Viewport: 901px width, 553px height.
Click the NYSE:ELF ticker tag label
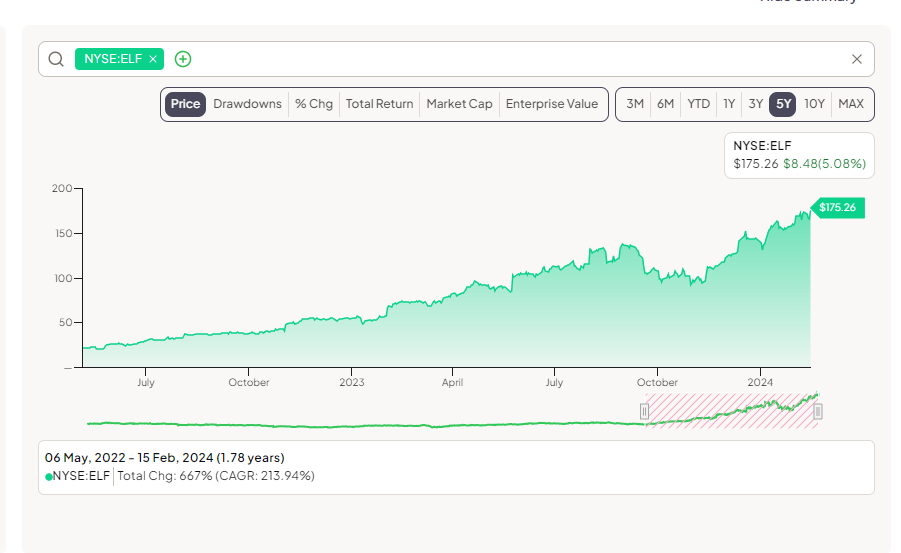(x=113, y=59)
